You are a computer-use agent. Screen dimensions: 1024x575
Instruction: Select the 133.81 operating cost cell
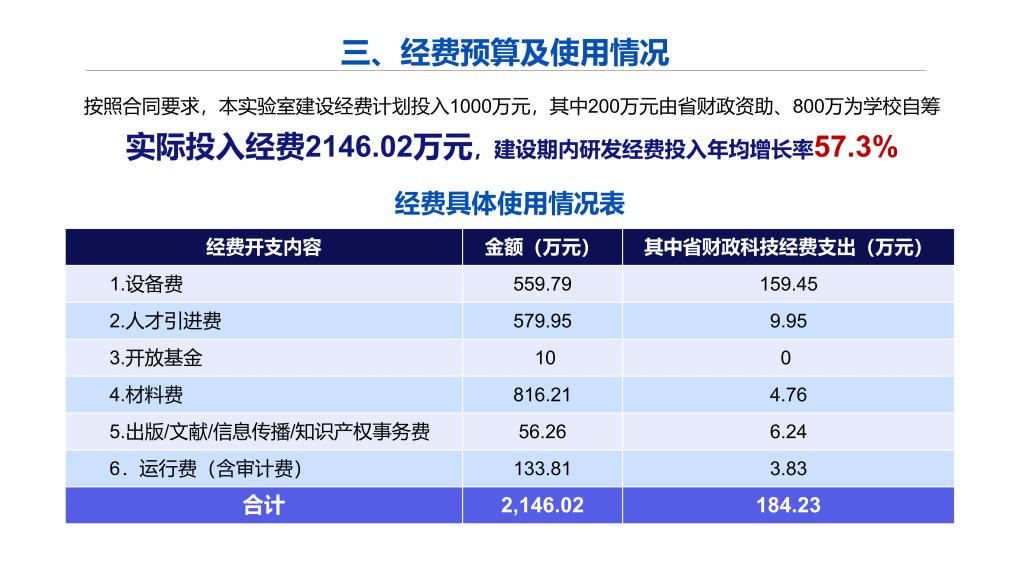tap(542, 468)
